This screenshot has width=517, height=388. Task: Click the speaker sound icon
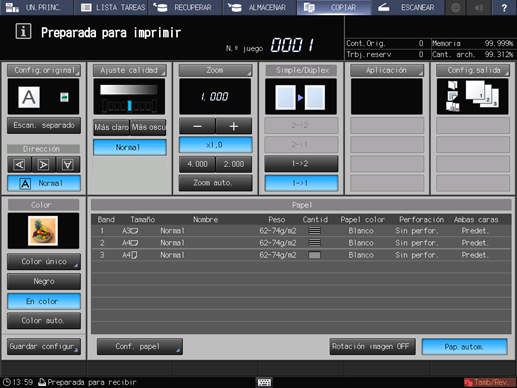(x=479, y=7)
